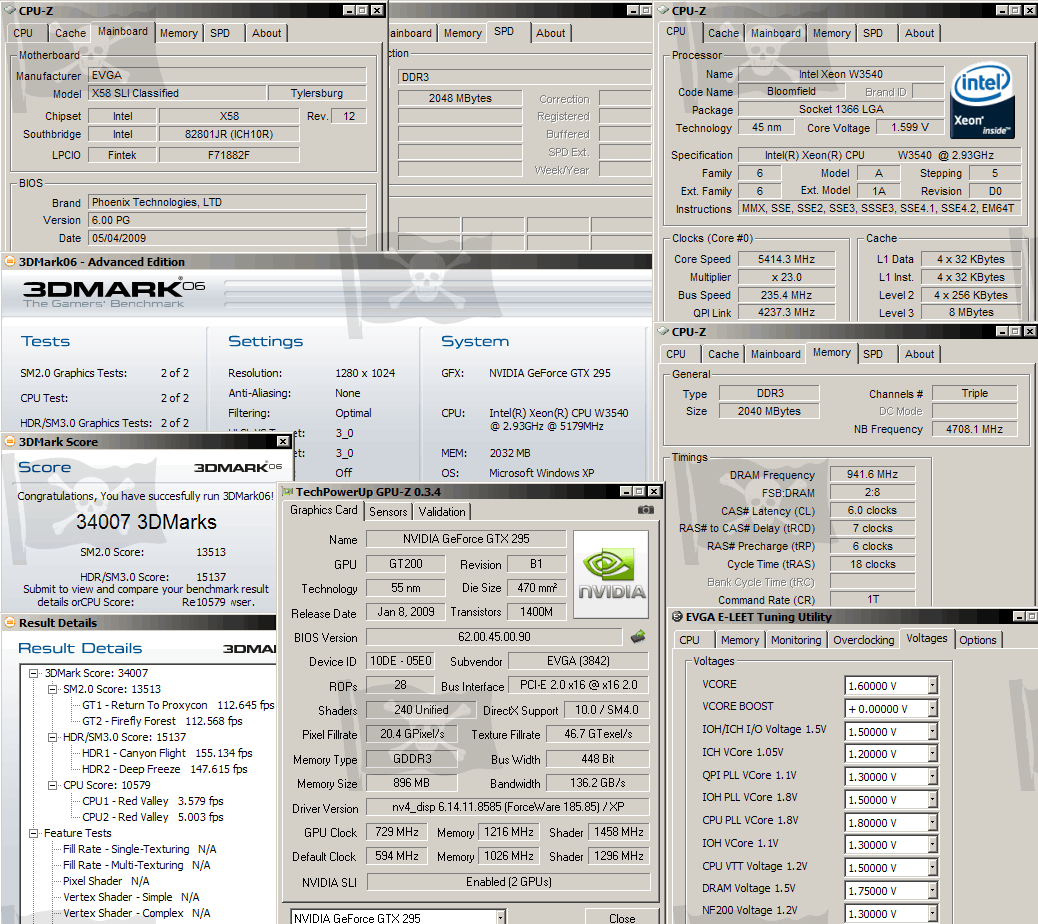Select HDR1 - Canyon Flight result

(x=167, y=753)
